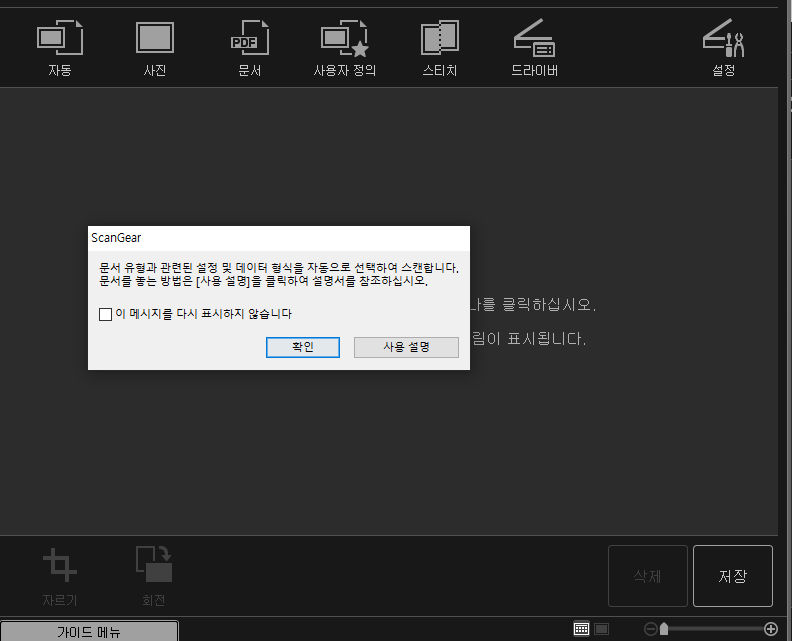Open the 드라이버 scanner driver
The width and height of the screenshot is (792, 641).
pos(534,48)
